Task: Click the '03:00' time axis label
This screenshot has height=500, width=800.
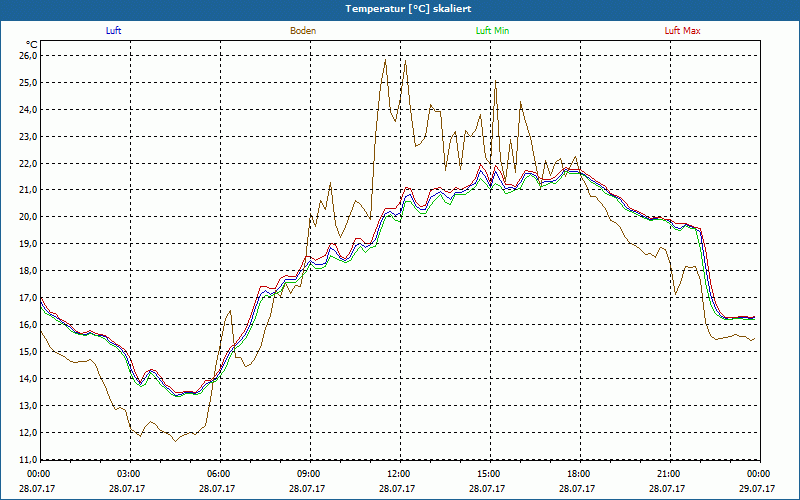Action: (127, 474)
